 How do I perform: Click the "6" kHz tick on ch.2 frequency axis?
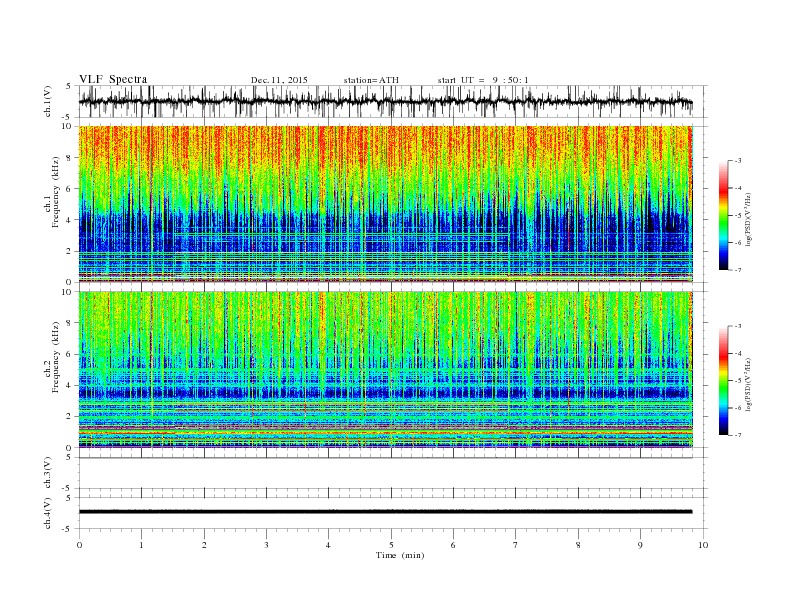click(x=70, y=354)
